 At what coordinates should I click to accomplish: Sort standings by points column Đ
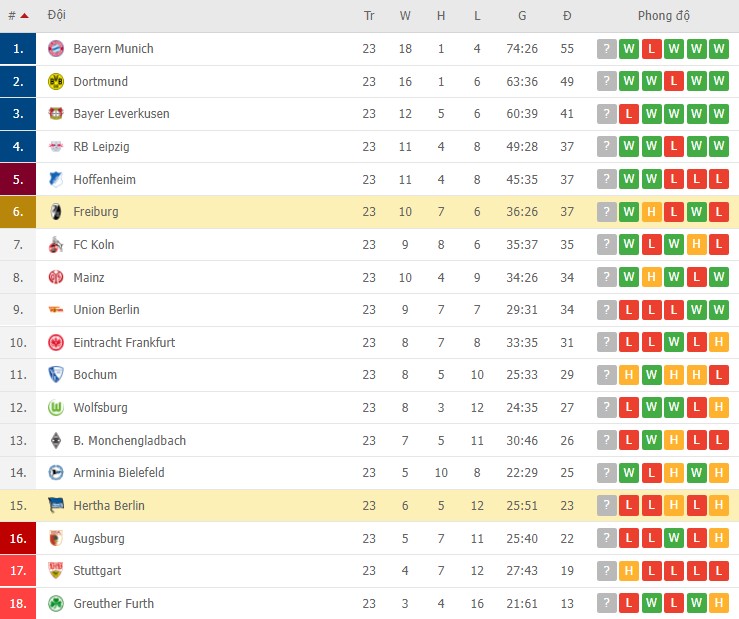click(x=567, y=16)
